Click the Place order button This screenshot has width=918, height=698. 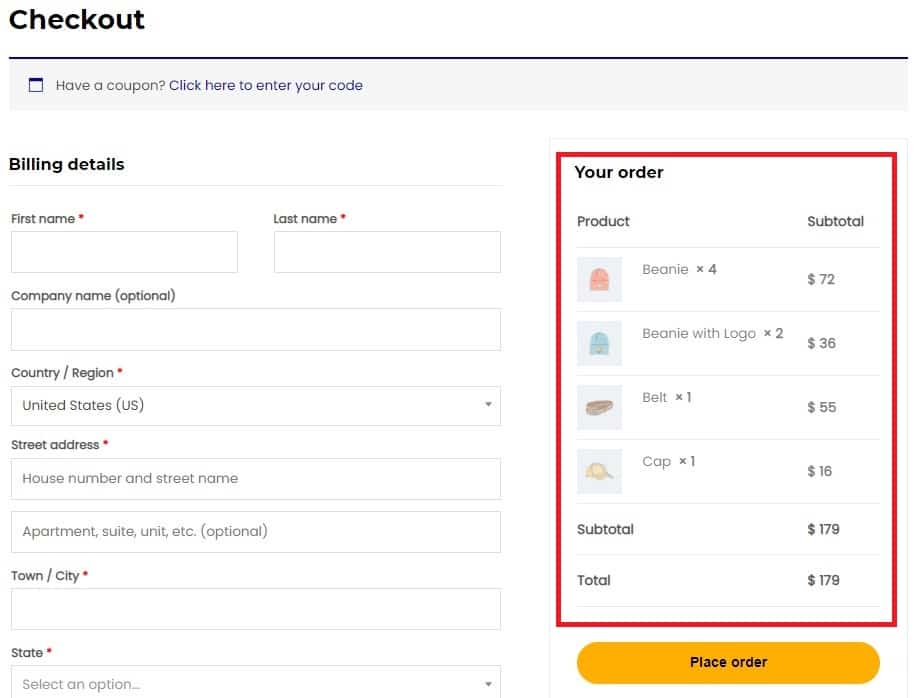tap(728, 662)
